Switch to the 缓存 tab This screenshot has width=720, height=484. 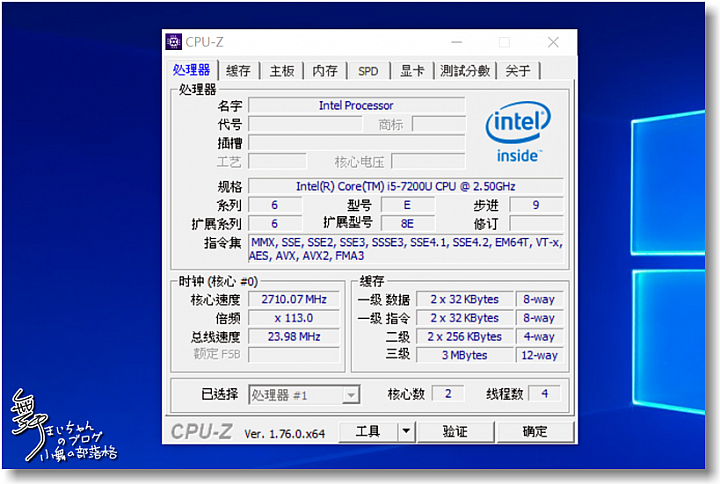click(238, 71)
